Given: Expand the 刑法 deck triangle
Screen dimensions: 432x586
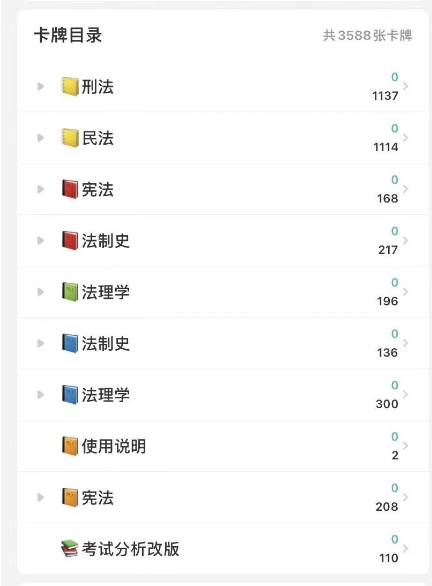Looking at the screenshot, I should pos(41,87).
